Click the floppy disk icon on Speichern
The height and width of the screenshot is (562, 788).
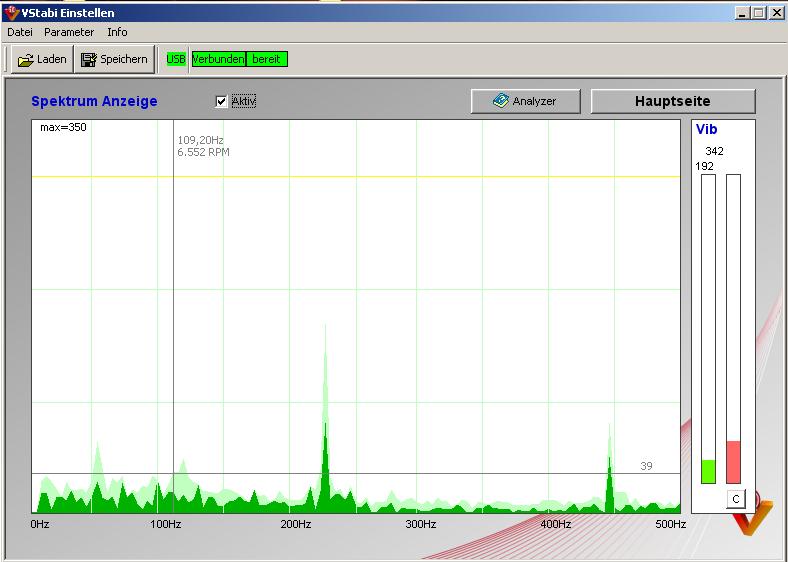click(x=89, y=60)
